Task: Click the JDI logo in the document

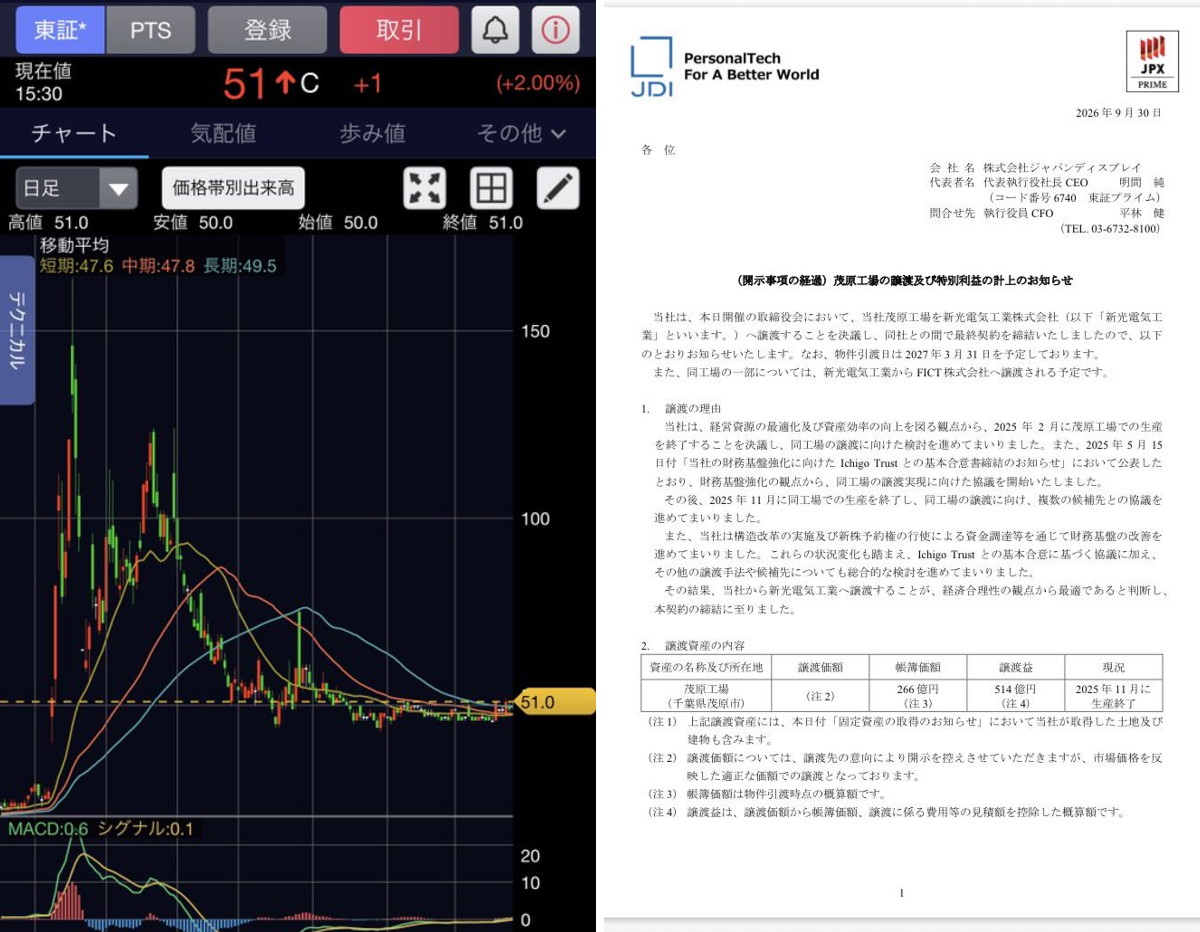Action: click(651, 67)
